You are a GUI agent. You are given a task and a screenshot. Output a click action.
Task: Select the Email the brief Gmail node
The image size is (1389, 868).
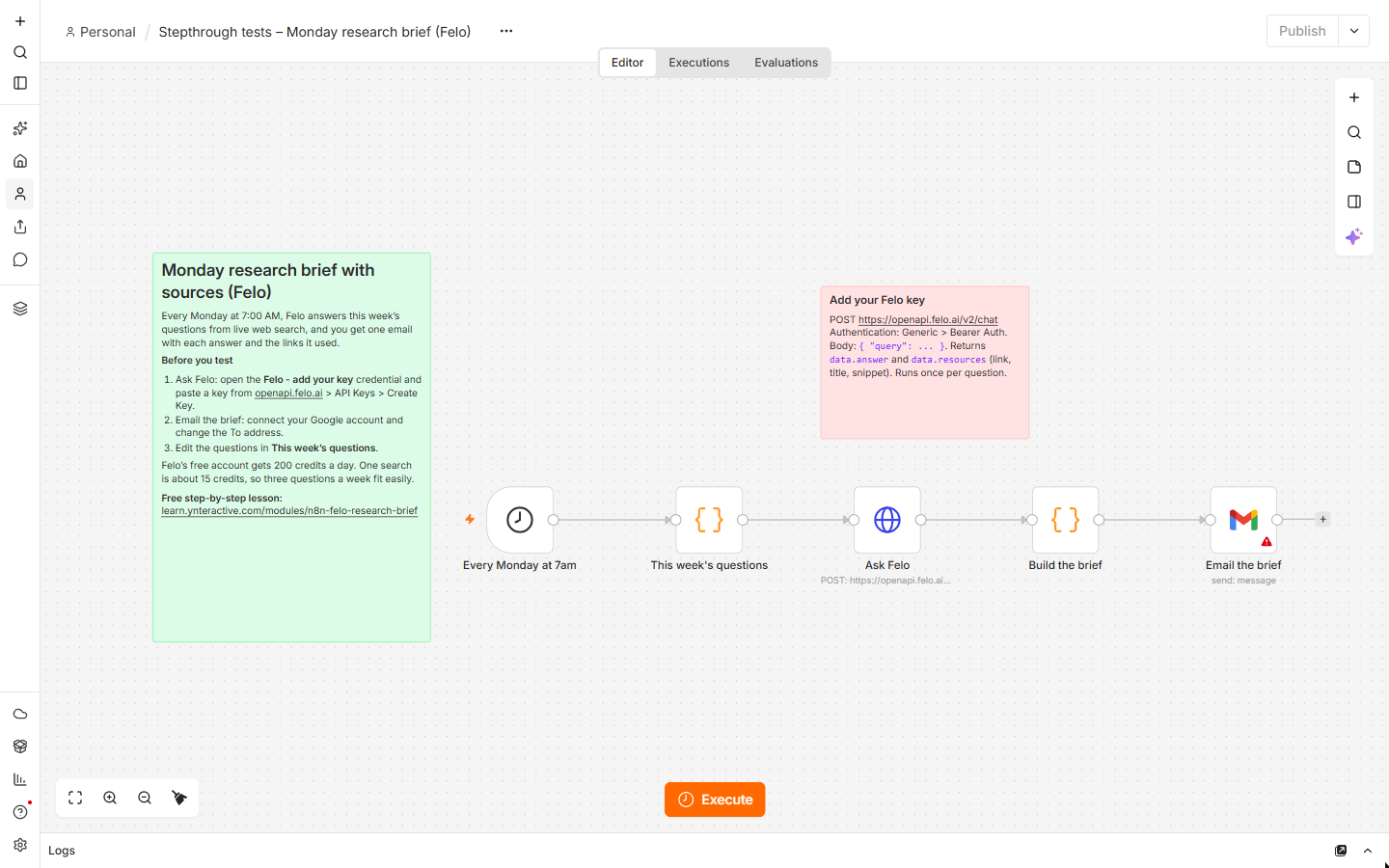pyautogui.click(x=1243, y=520)
